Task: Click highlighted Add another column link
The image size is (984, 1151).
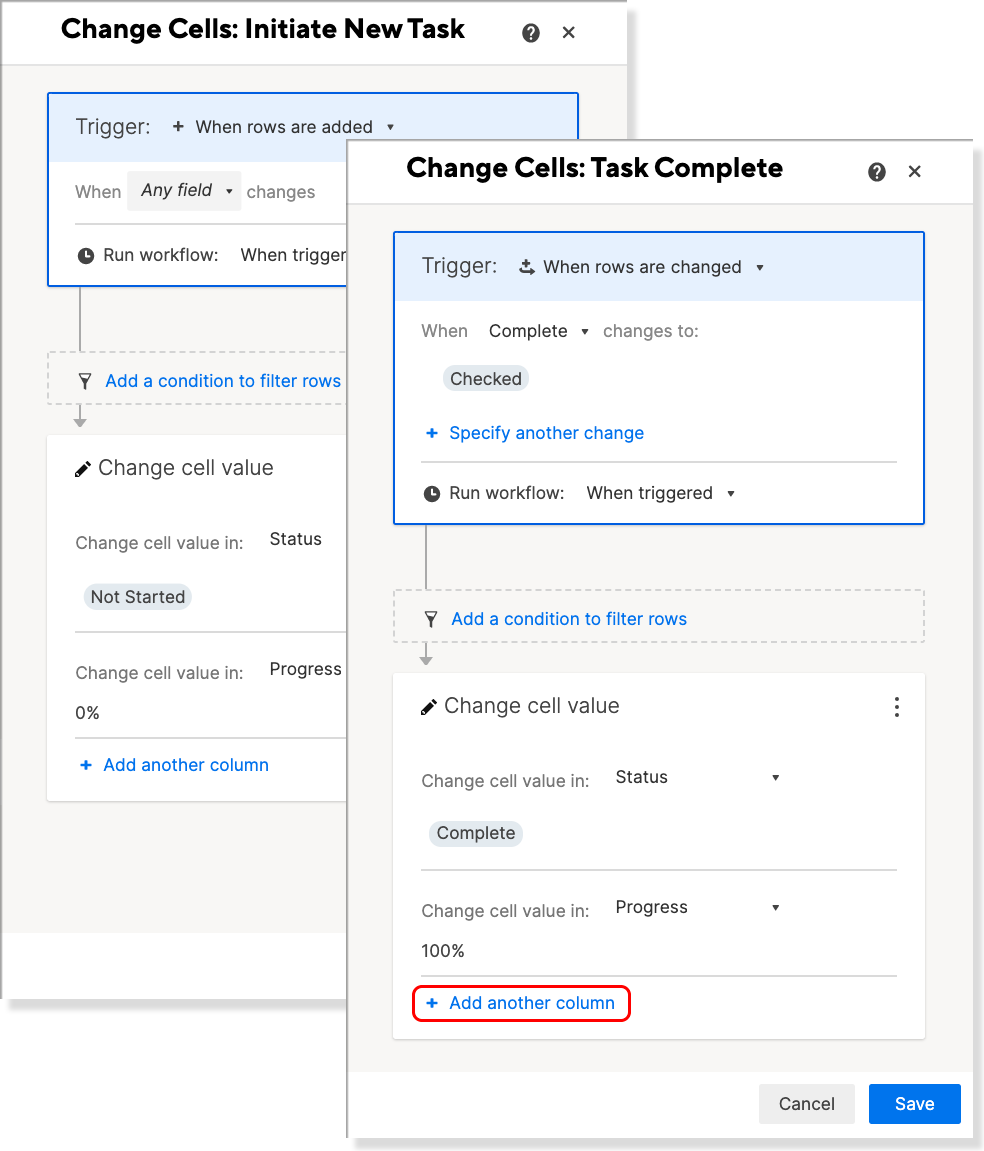Action: (521, 1003)
